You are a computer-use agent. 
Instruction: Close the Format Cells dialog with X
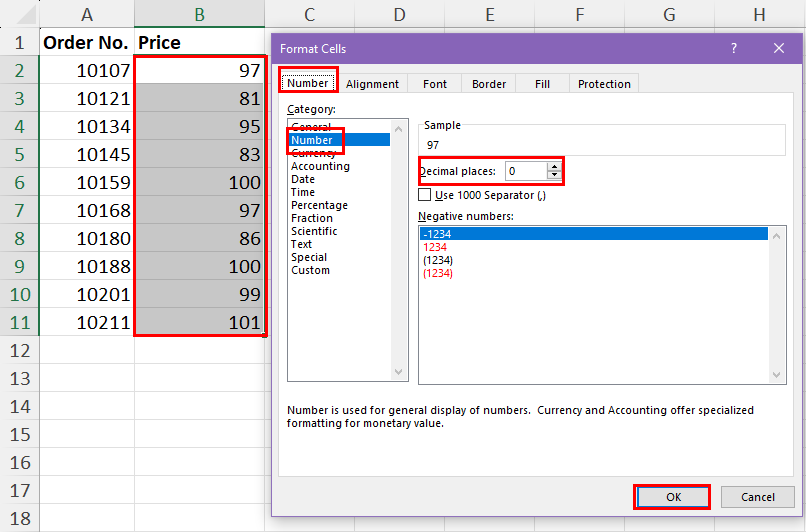[779, 48]
